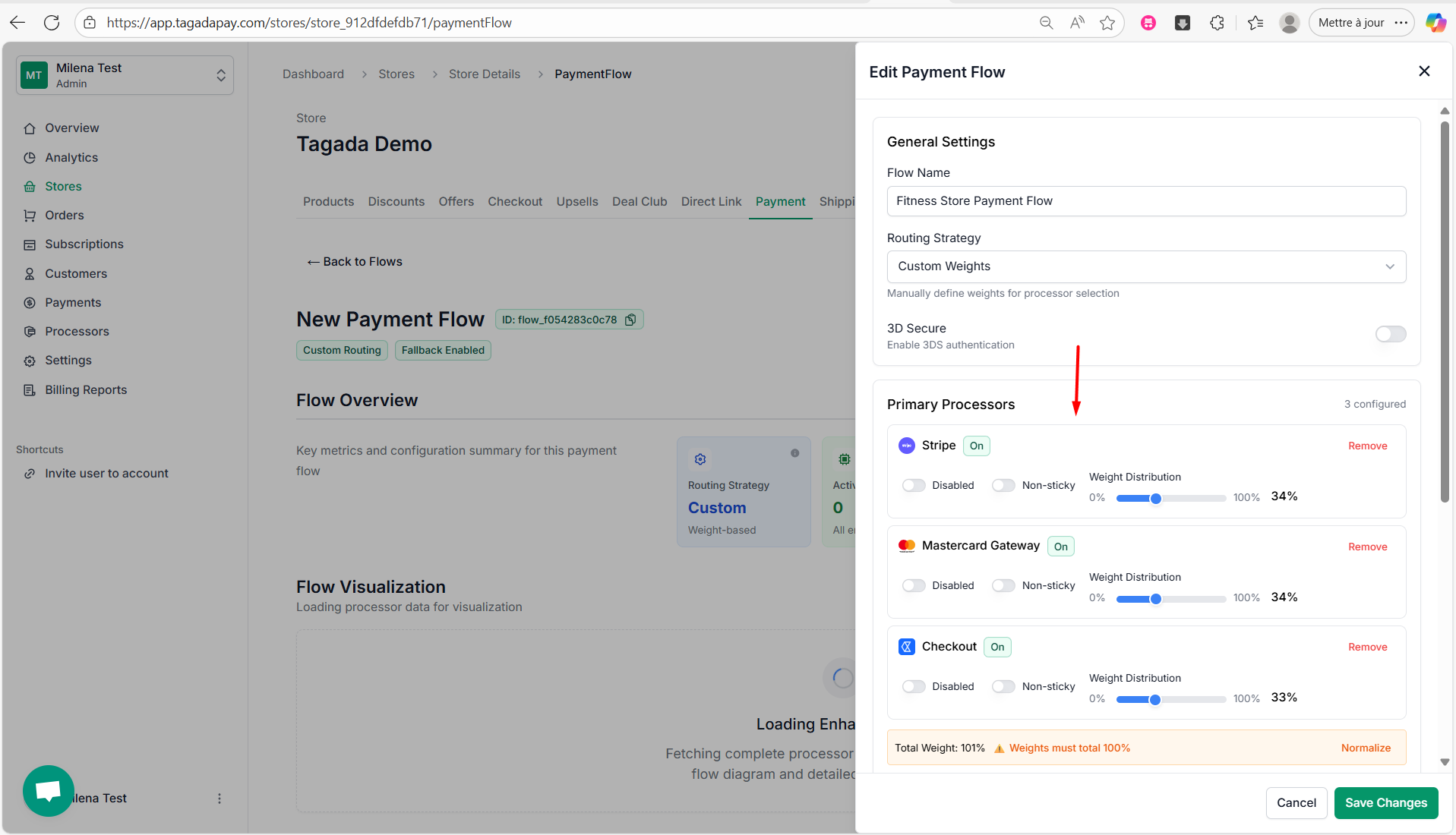The image size is (1456, 835).
Task: Copy the flow ID to clipboard
Action: coord(630,320)
